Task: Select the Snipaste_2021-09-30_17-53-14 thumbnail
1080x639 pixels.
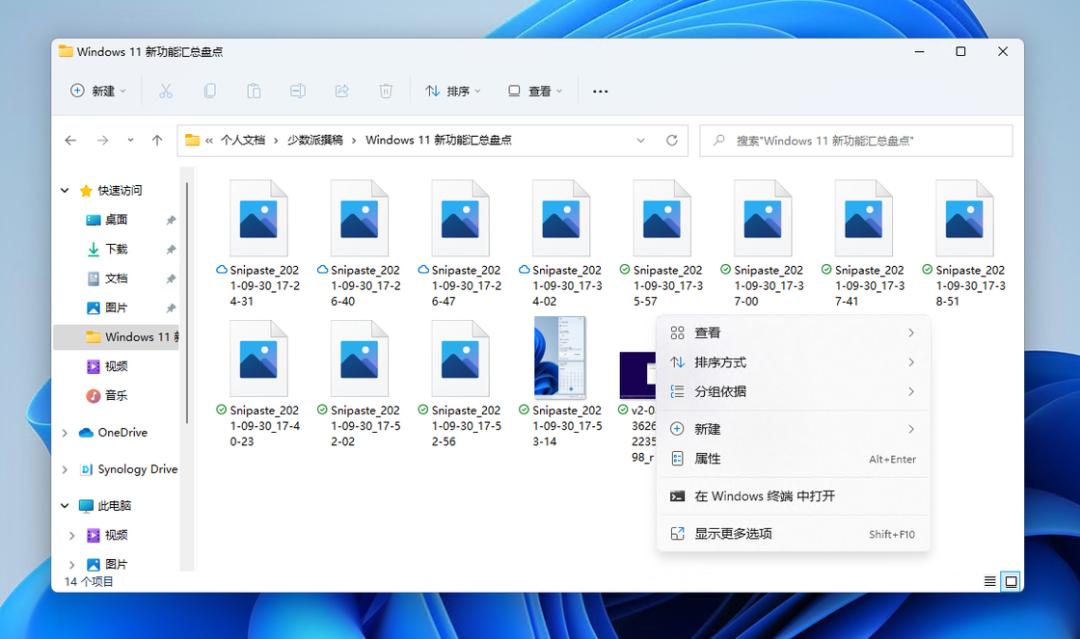Action: tap(560, 360)
